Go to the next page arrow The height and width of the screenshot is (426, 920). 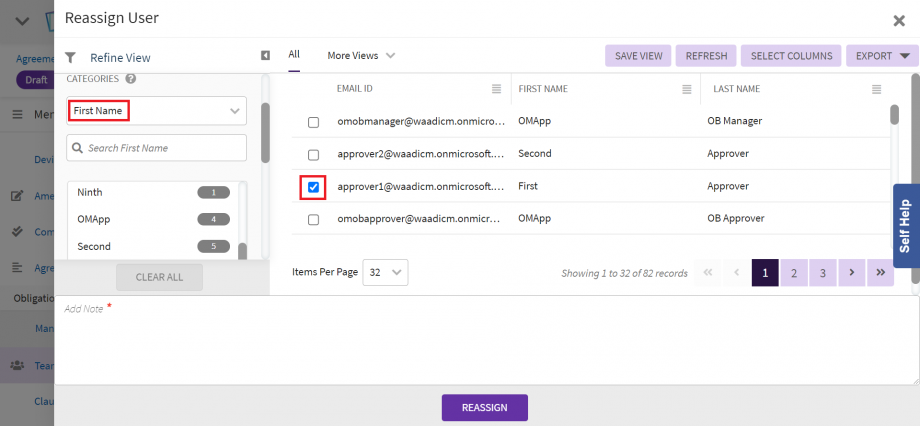851,272
